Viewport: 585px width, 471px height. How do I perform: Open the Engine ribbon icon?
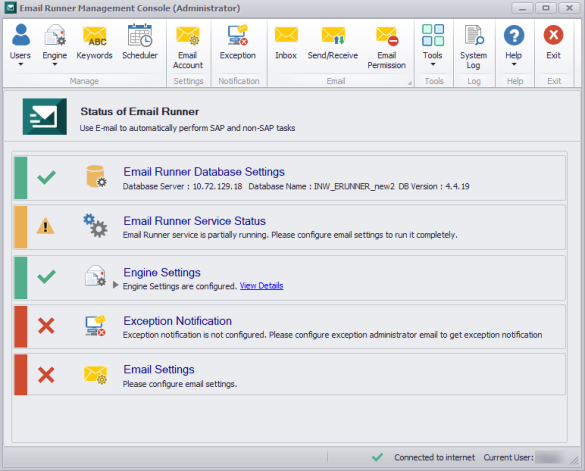55,35
